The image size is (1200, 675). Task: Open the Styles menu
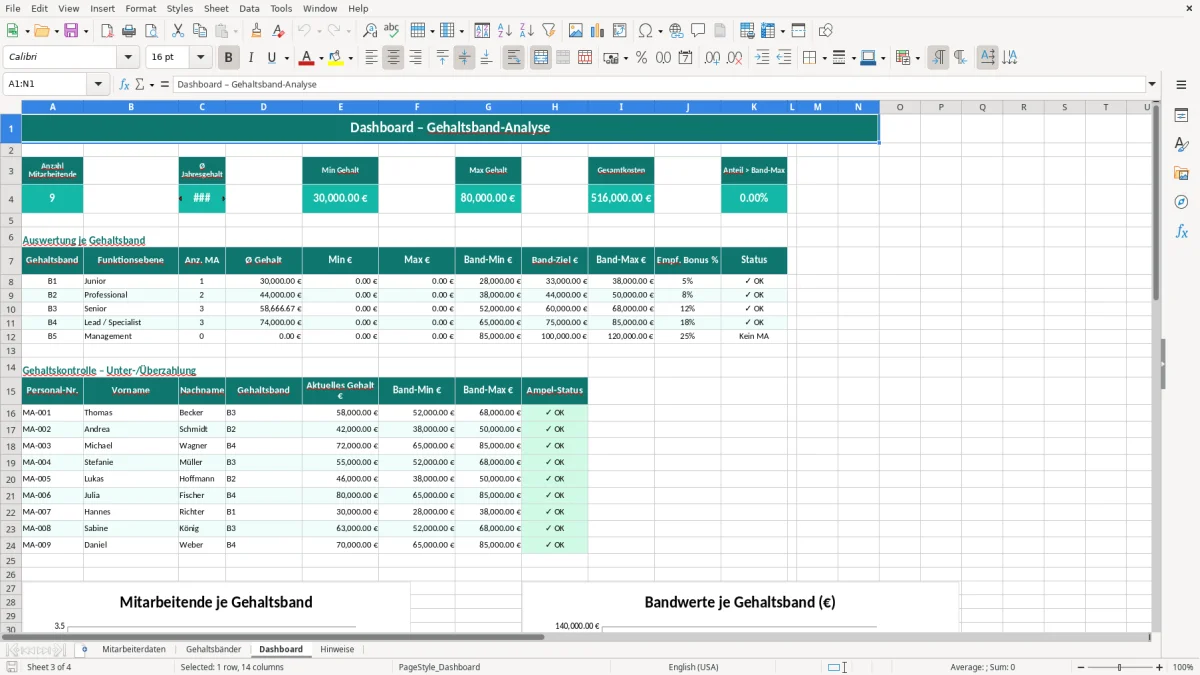pos(180,8)
